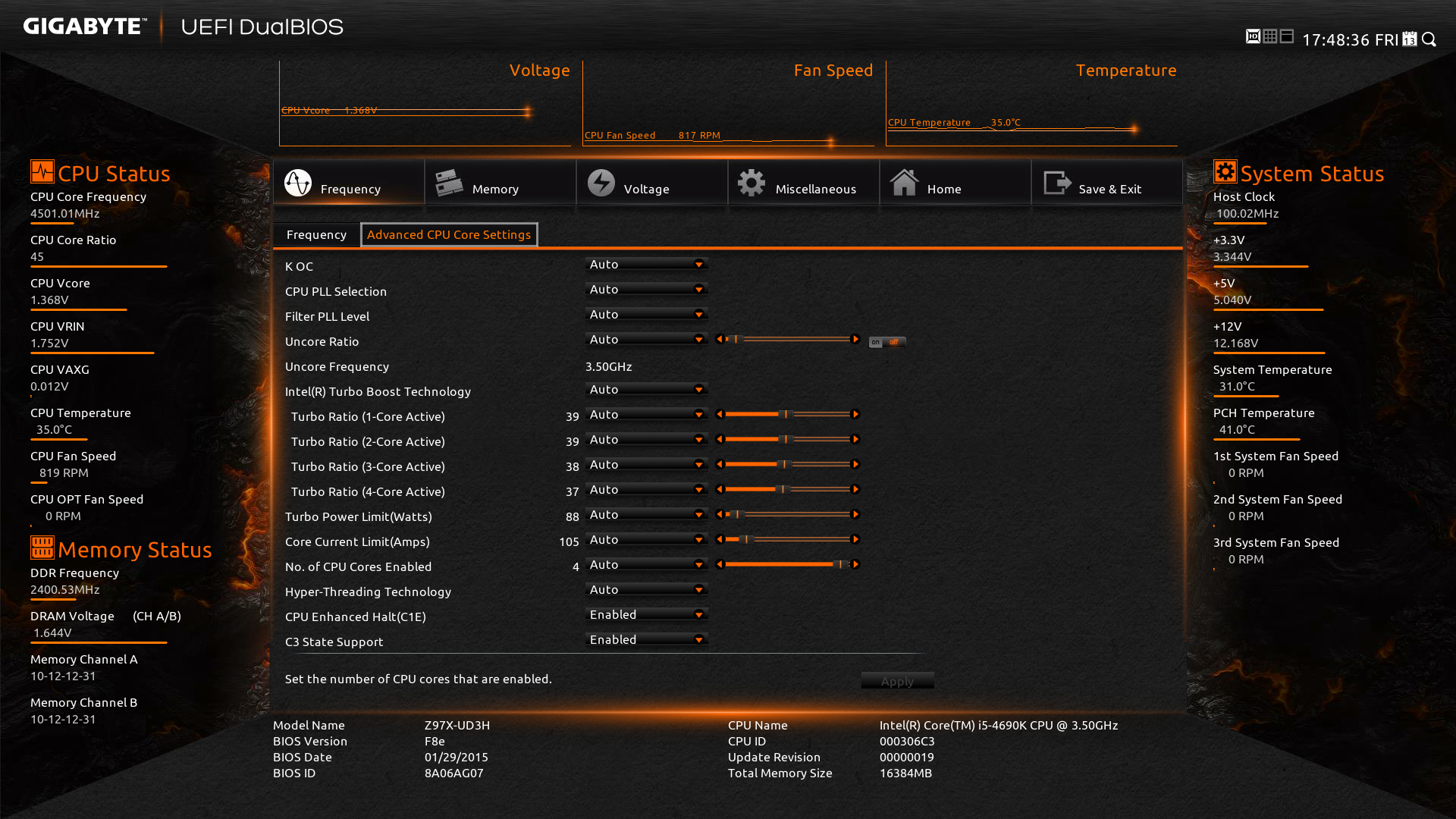Open the CPU PLL Selection dropdown
Image resolution: width=1456 pixels, height=819 pixels.
[647, 289]
